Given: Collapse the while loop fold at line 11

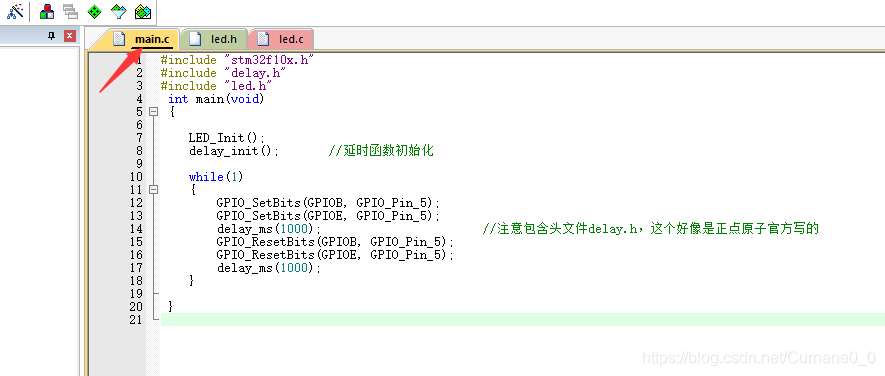Looking at the screenshot, I should tap(153, 190).
